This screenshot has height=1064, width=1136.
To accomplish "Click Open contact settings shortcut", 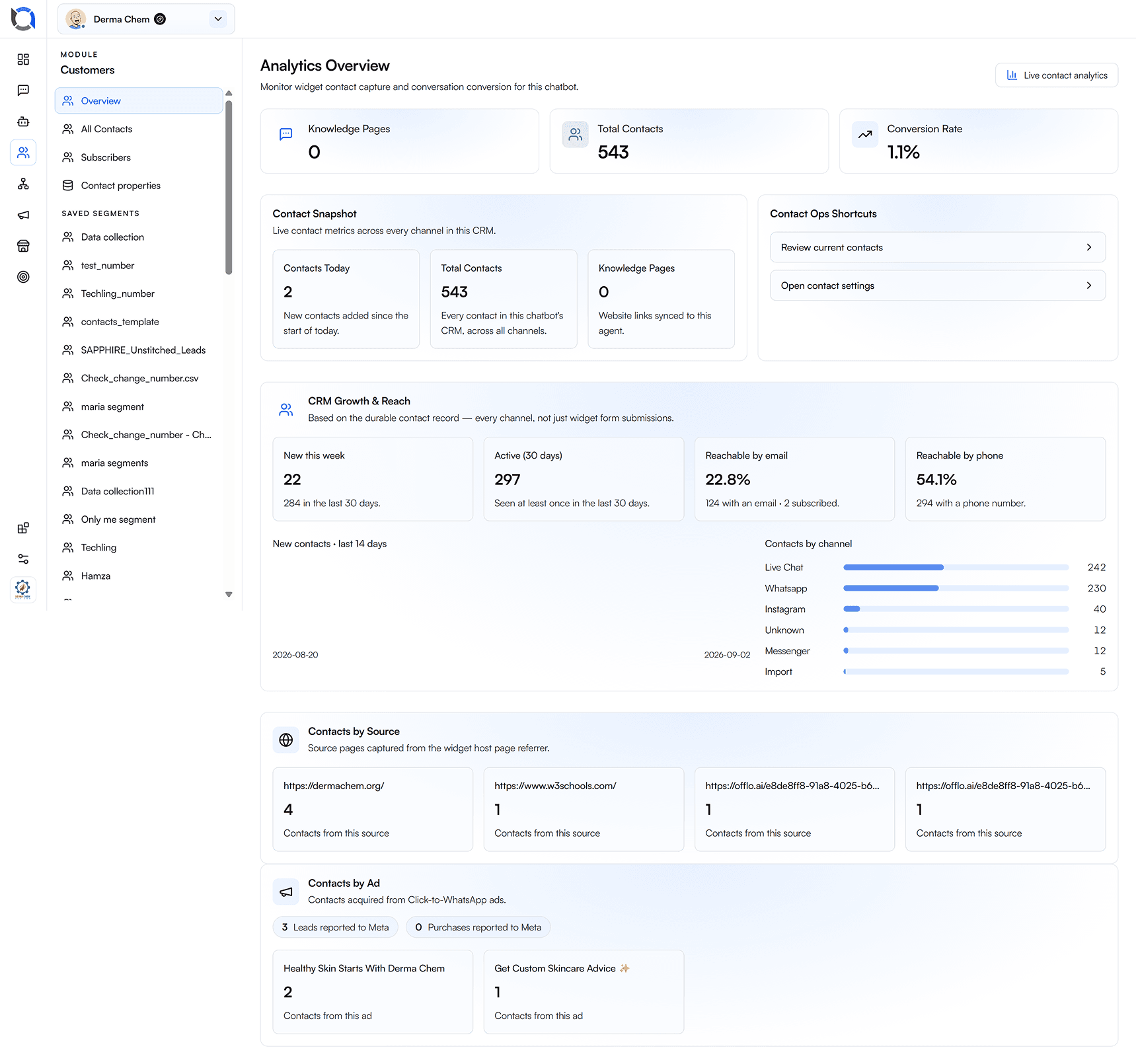I will click(x=937, y=285).
